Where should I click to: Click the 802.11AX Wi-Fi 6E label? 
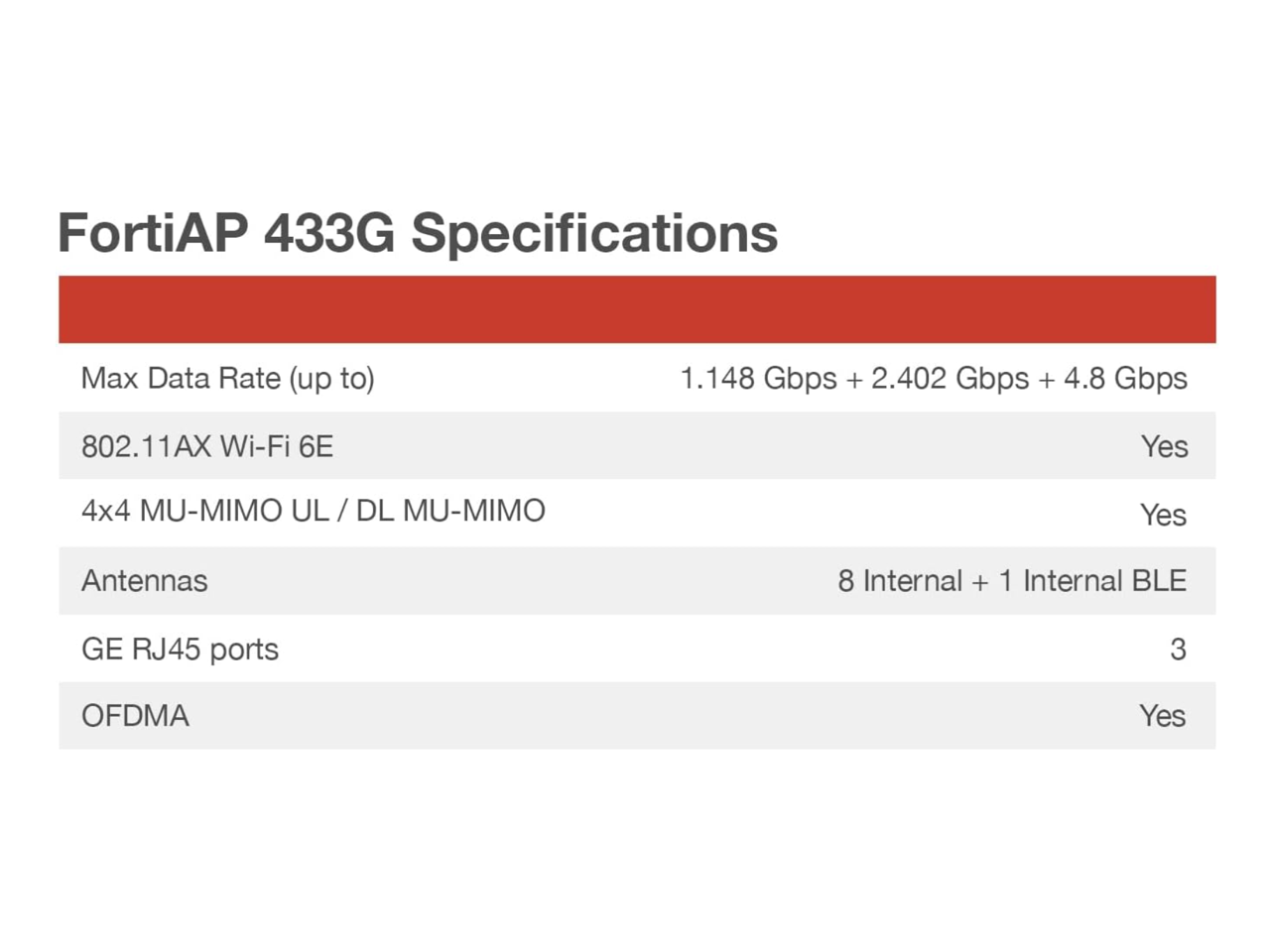pos(207,446)
